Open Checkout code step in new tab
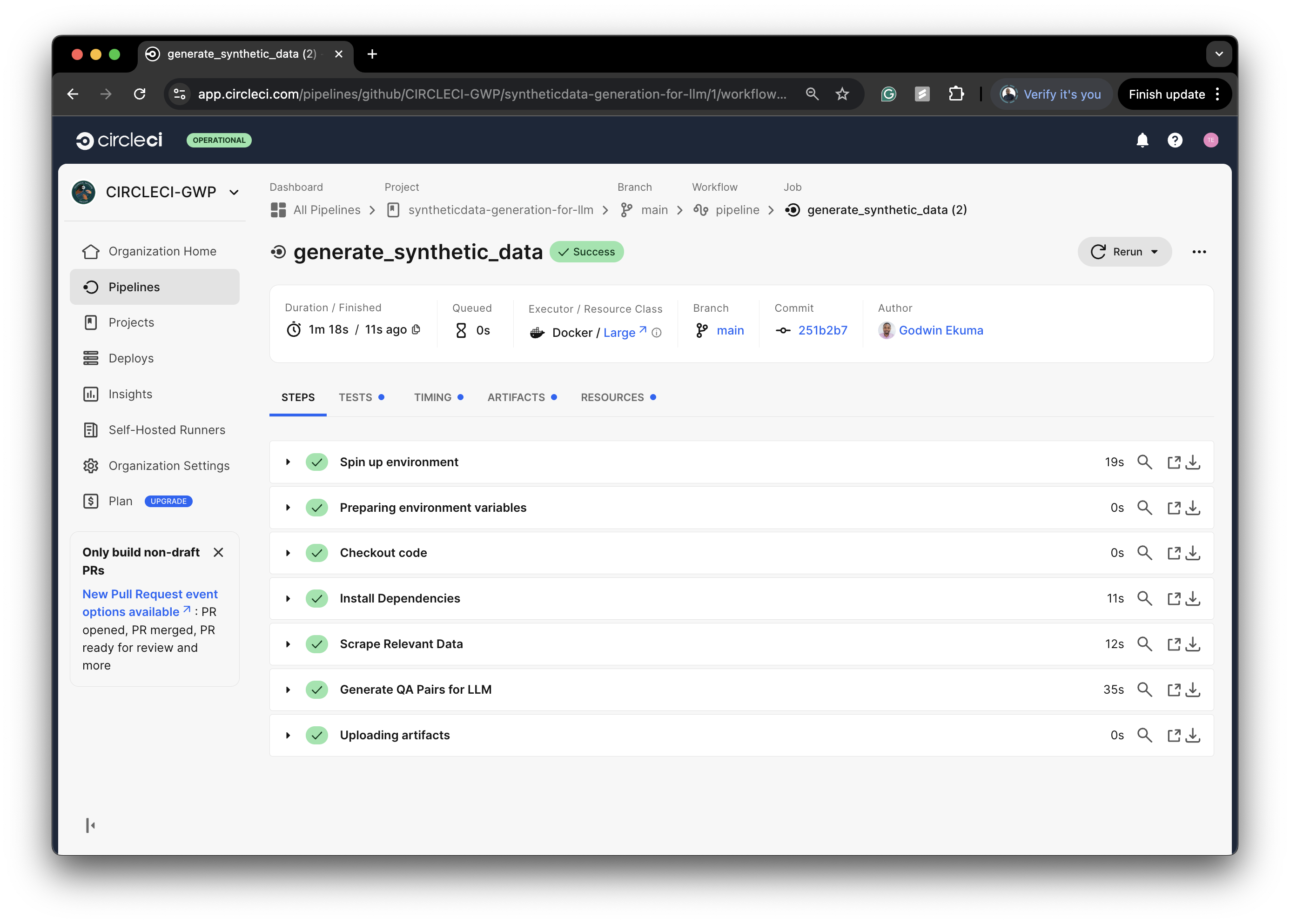The height and width of the screenshot is (924, 1290). coord(1174,552)
